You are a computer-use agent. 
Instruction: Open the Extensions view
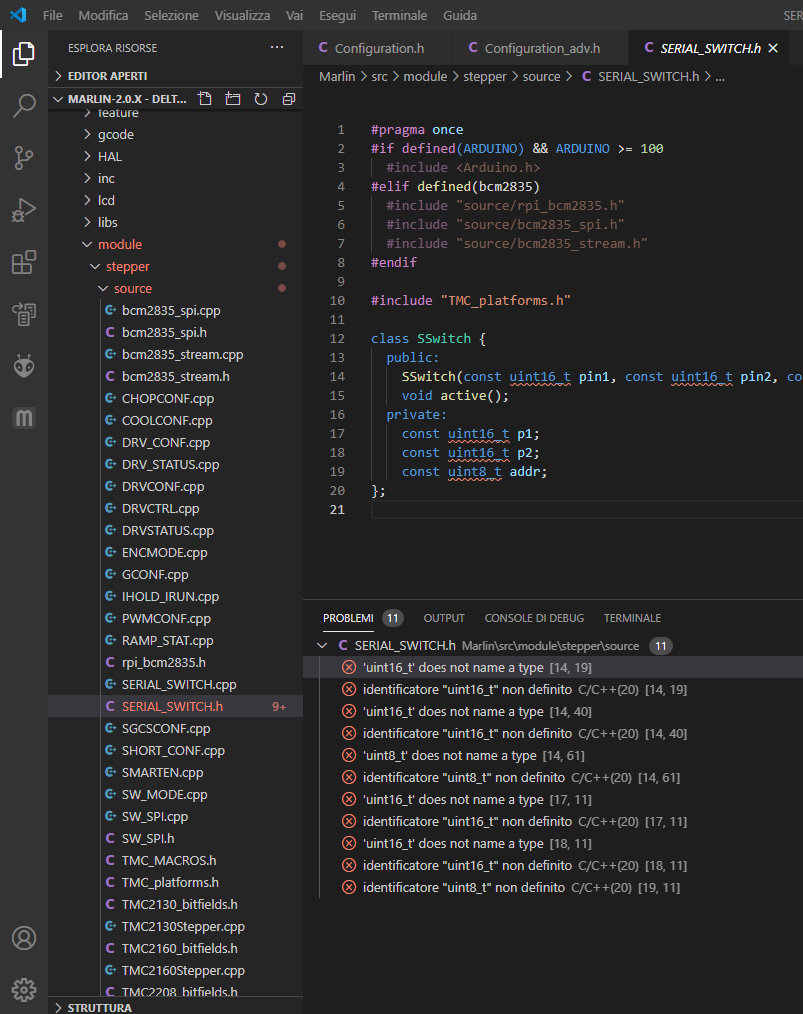[x=24, y=262]
